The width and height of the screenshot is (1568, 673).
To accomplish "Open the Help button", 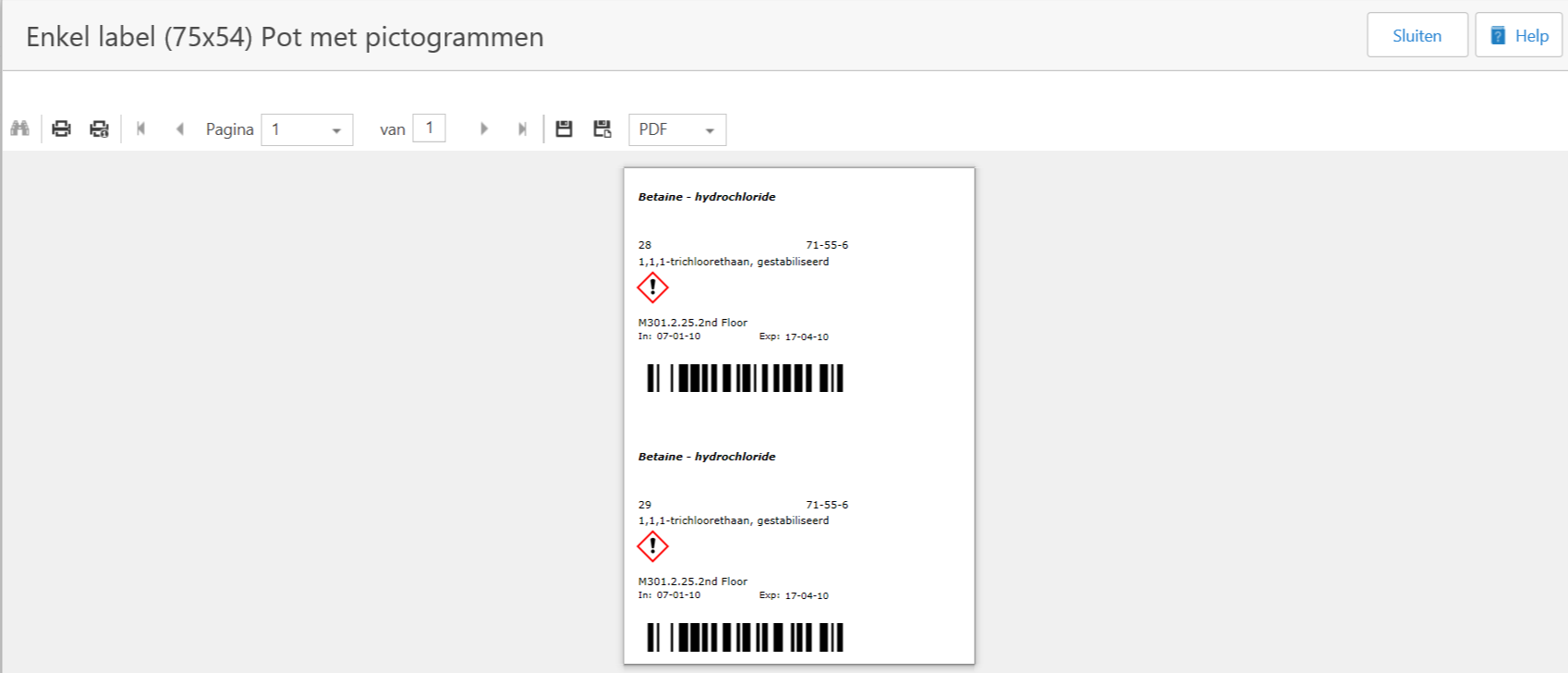I will click(1518, 35).
